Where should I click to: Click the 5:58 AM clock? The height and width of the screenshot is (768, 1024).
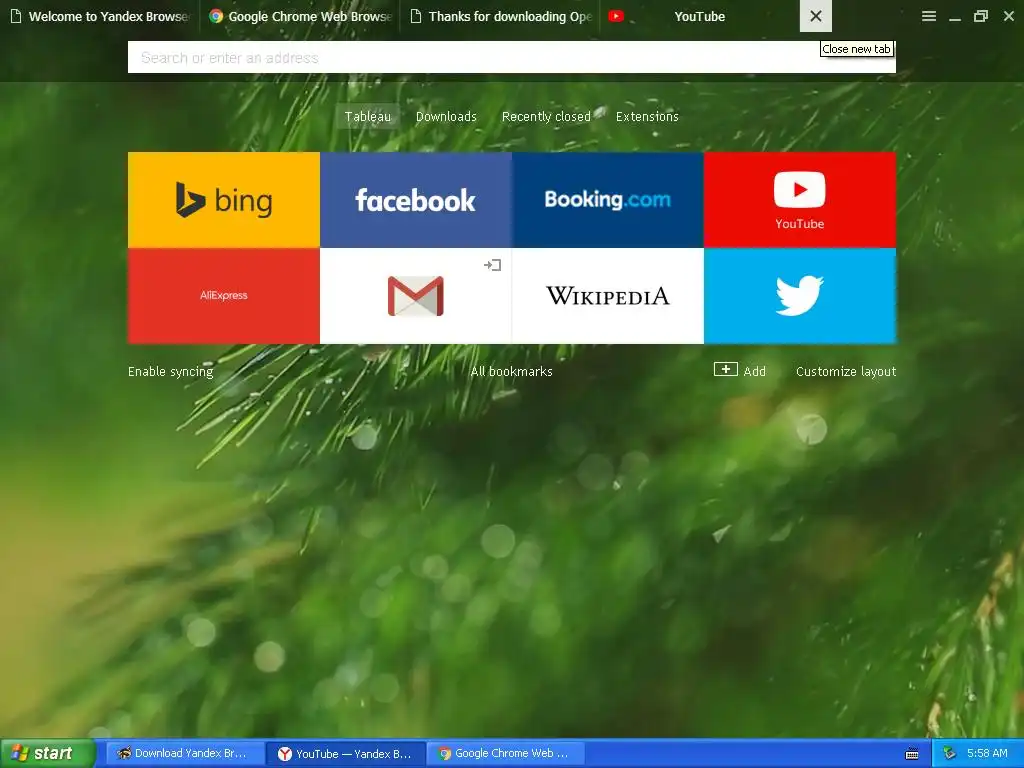(x=987, y=753)
